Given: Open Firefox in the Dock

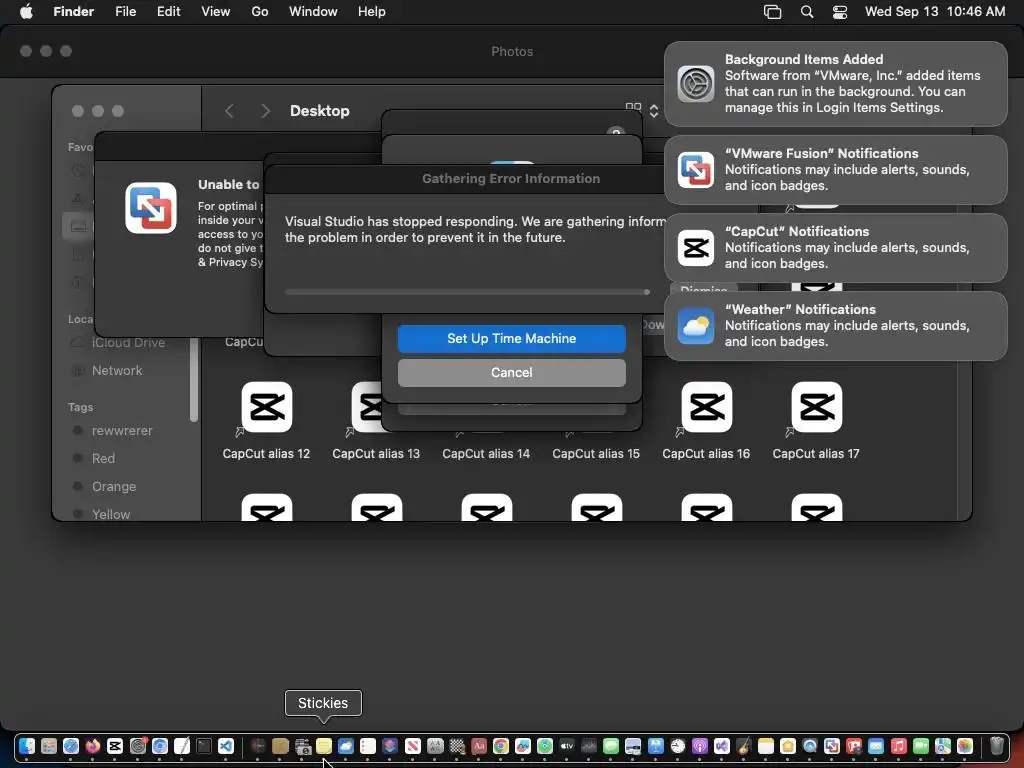Looking at the screenshot, I should tap(93, 746).
